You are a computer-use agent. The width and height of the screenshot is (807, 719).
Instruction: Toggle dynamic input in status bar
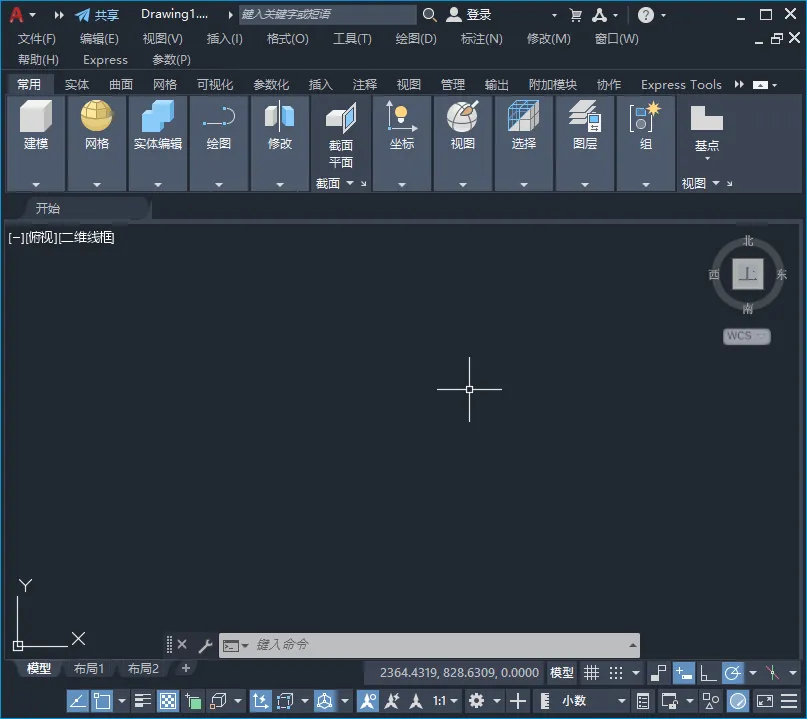683,673
